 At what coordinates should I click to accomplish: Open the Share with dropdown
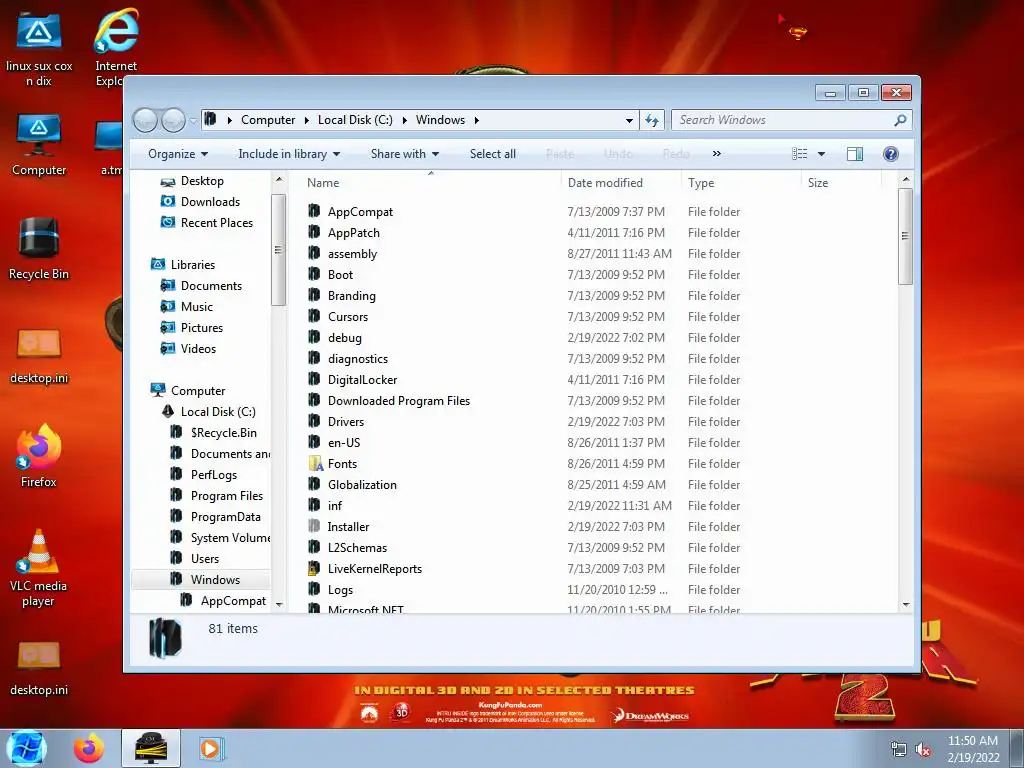pos(404,154)
